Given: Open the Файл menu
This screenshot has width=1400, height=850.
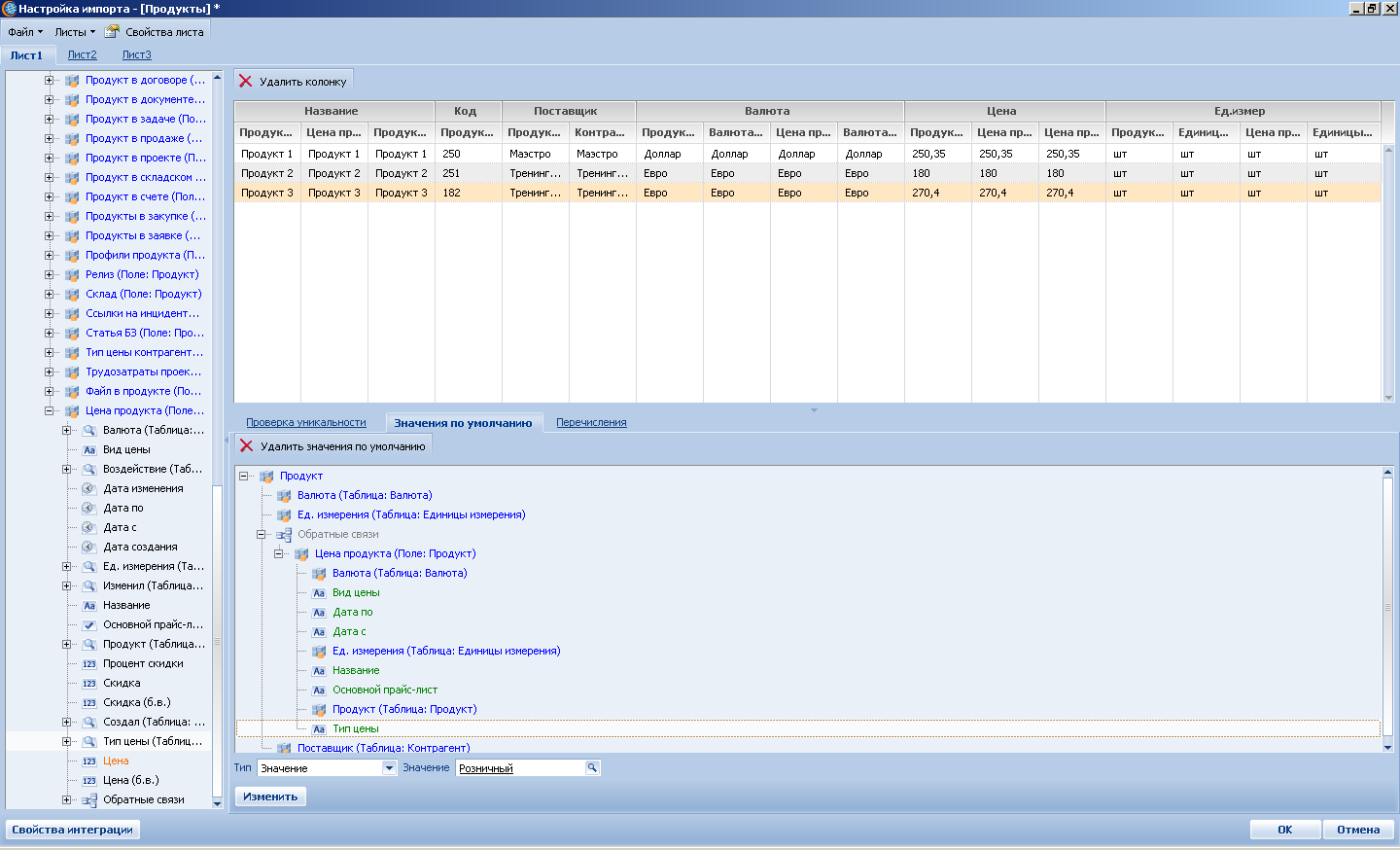Looking at the screenshot, I should (x=25, y=32).
